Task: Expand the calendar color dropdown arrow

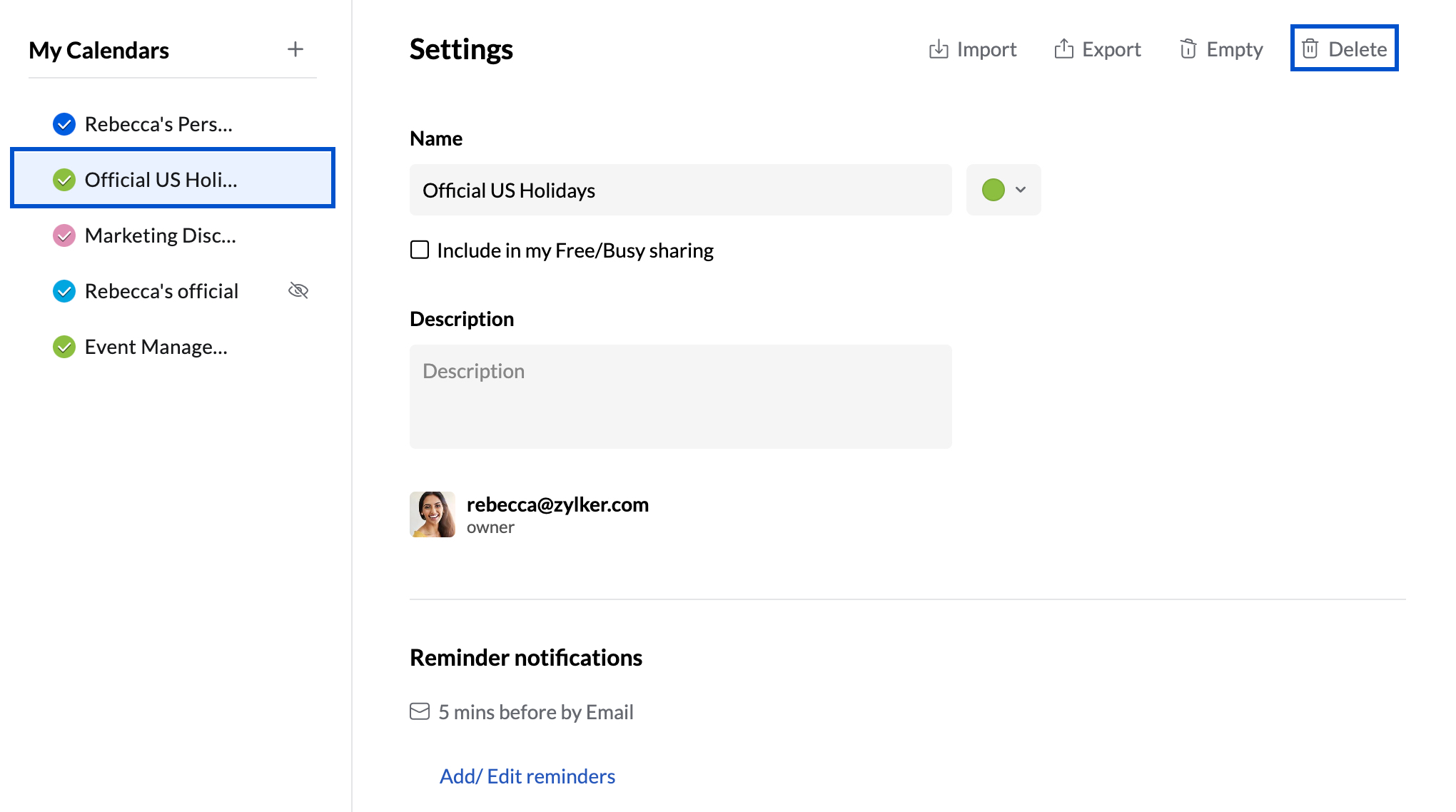Action: click(x=1021, y=190)
